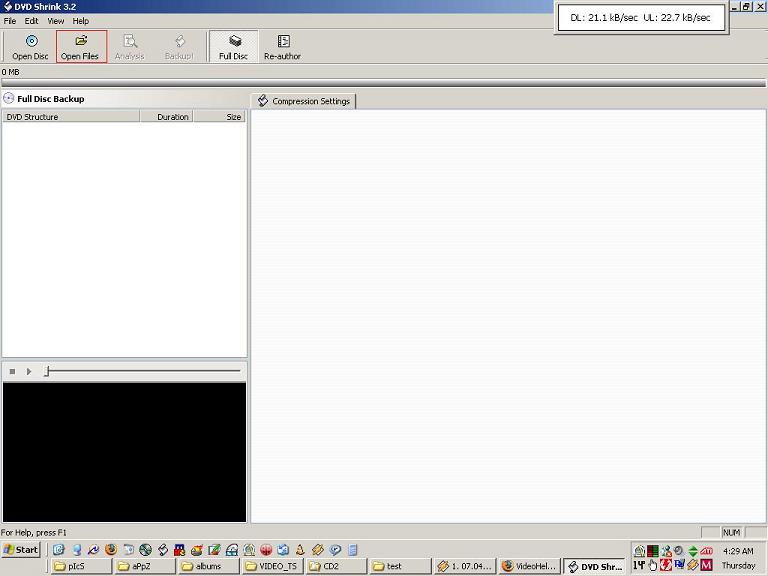This screenshot has width=768, height=576.
Task: Open the Help menu
Action: click(x=81, y=21)
